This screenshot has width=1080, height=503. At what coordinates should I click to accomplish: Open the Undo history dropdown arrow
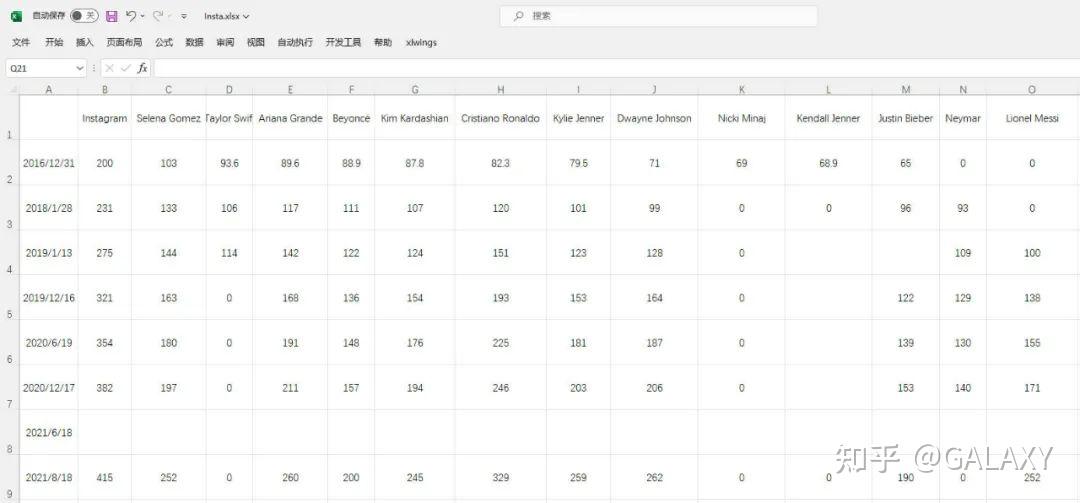[143, 16]
